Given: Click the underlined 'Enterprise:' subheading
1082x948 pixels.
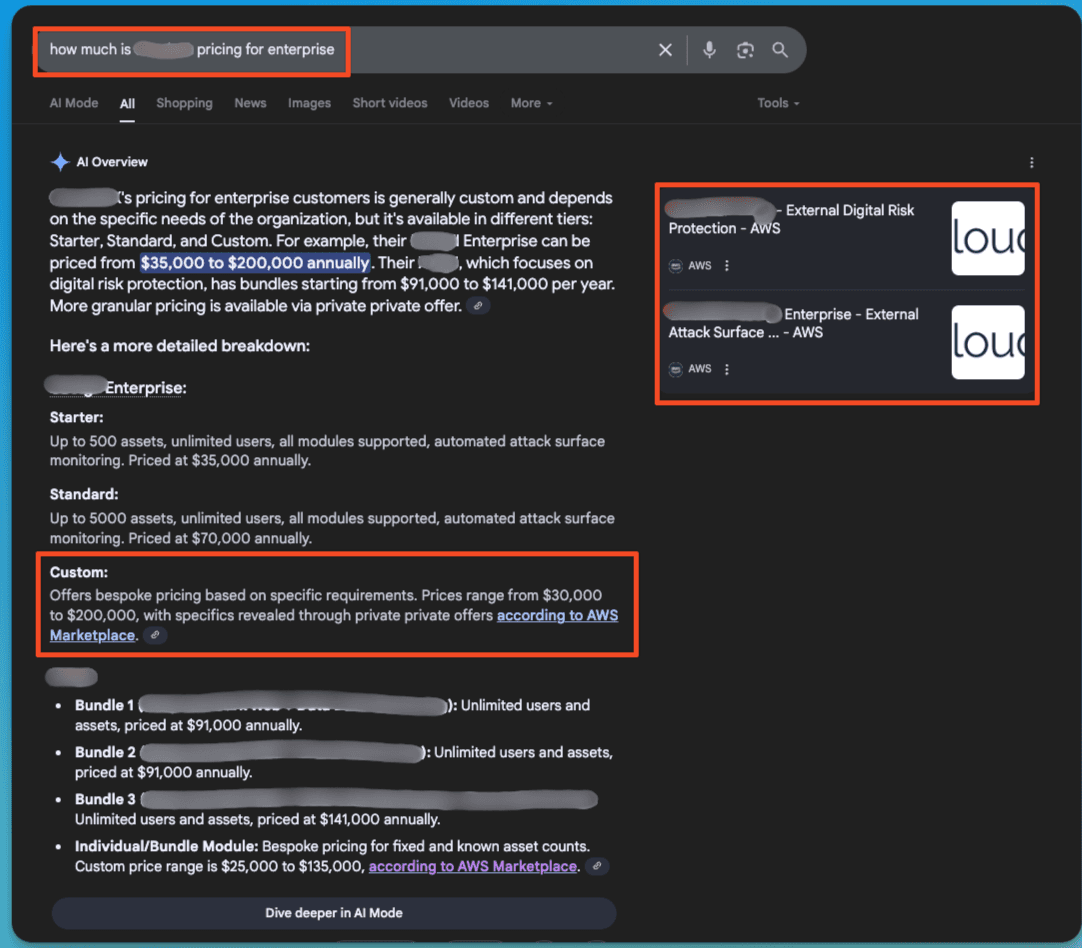Looking at the screenshot, I should (x=146, y=388).
